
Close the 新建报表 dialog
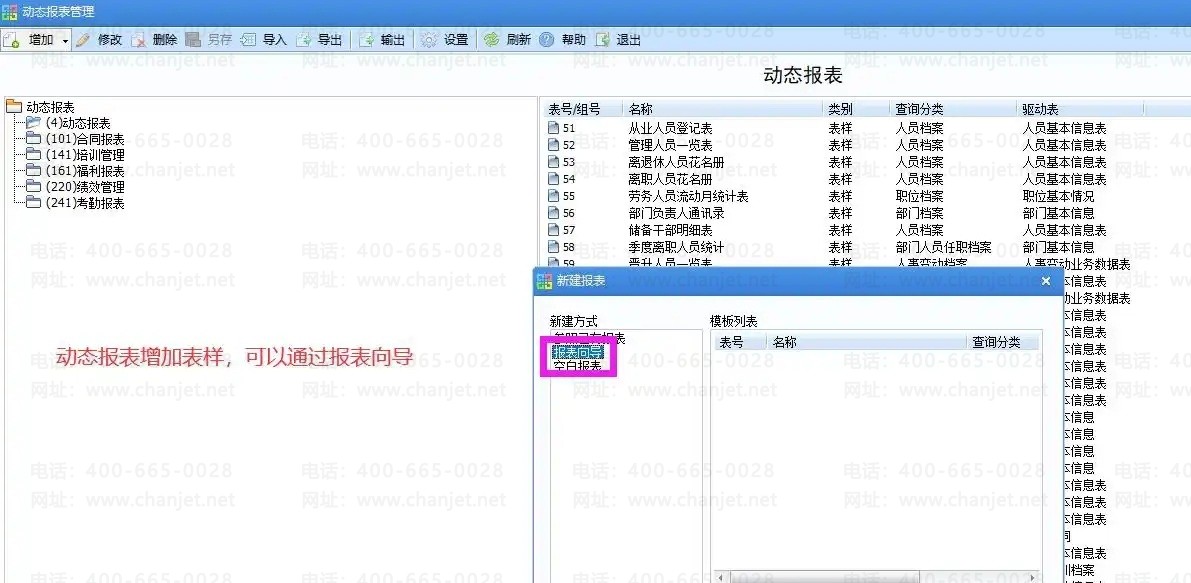click(1046, 282)
